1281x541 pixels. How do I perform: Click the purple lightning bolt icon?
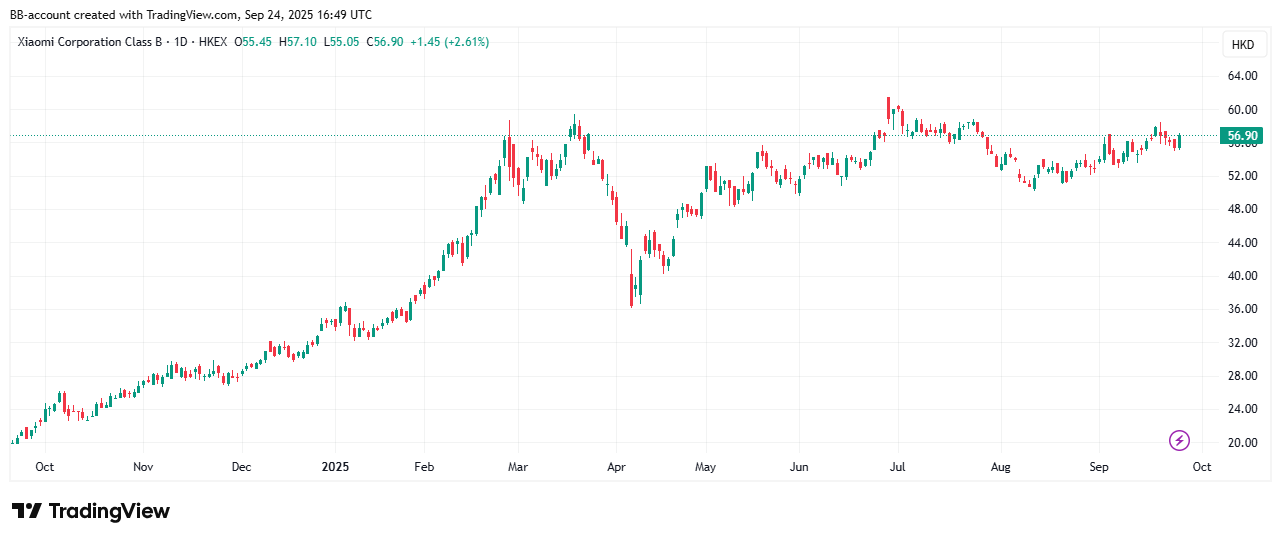1179,440
